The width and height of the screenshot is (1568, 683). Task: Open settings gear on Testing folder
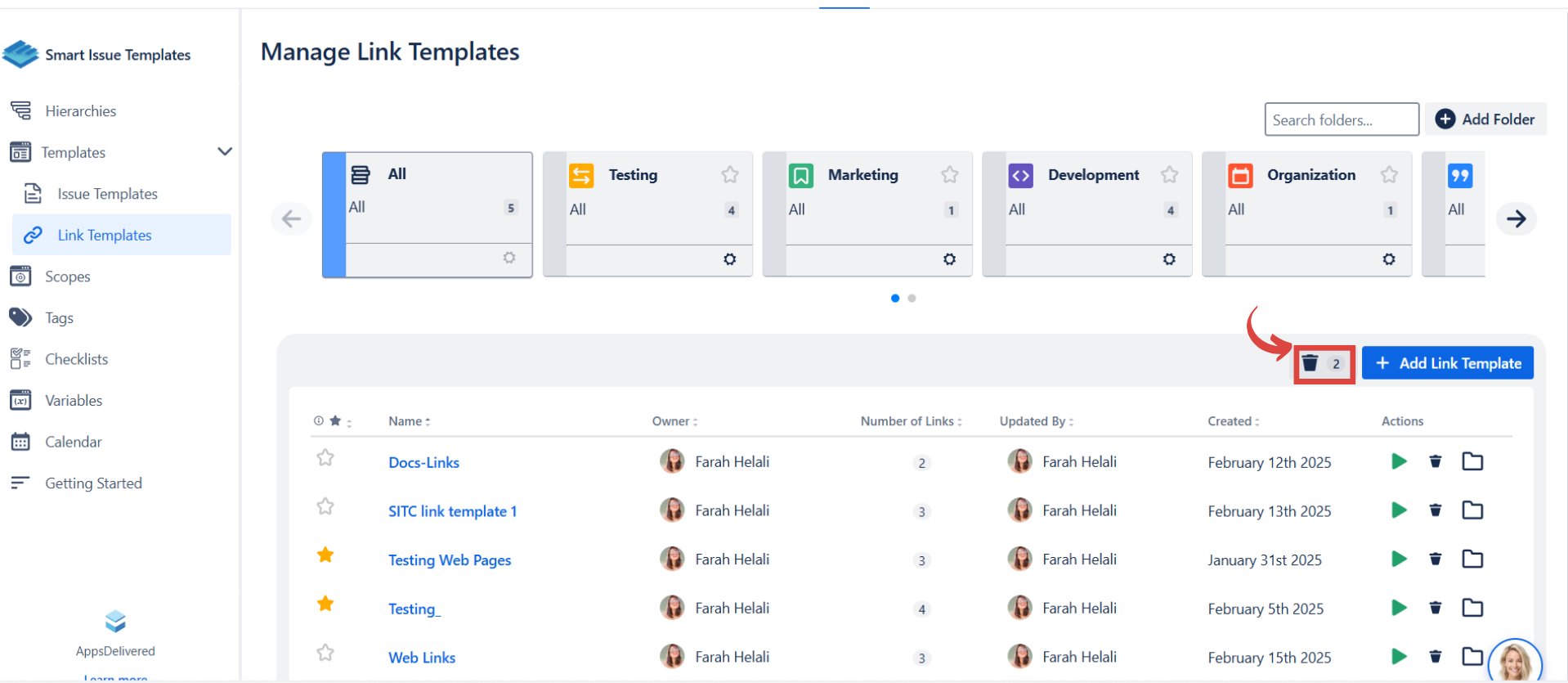click(x=729, y=259)
